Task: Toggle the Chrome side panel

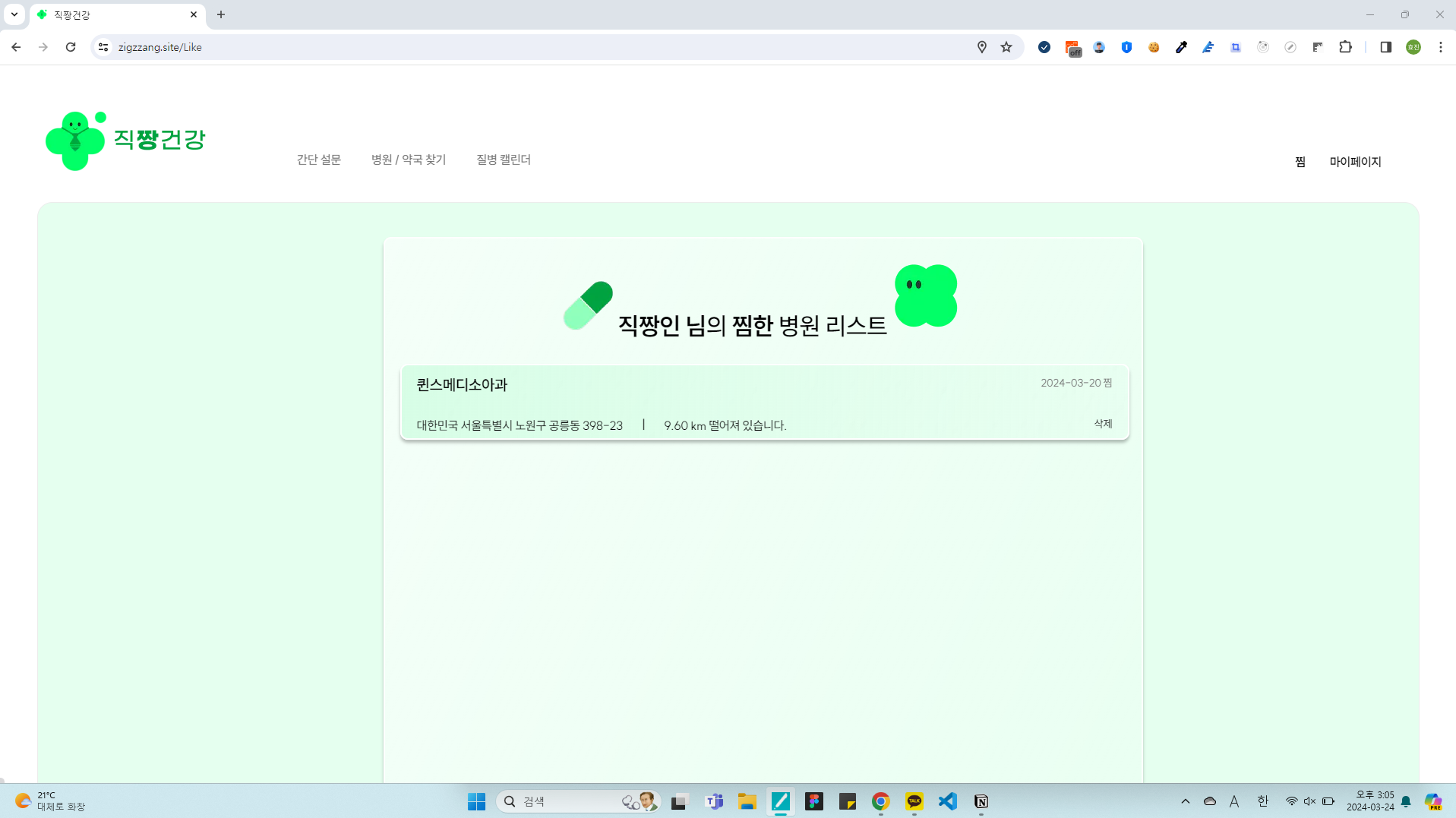Action: (x=1385, y=47)
